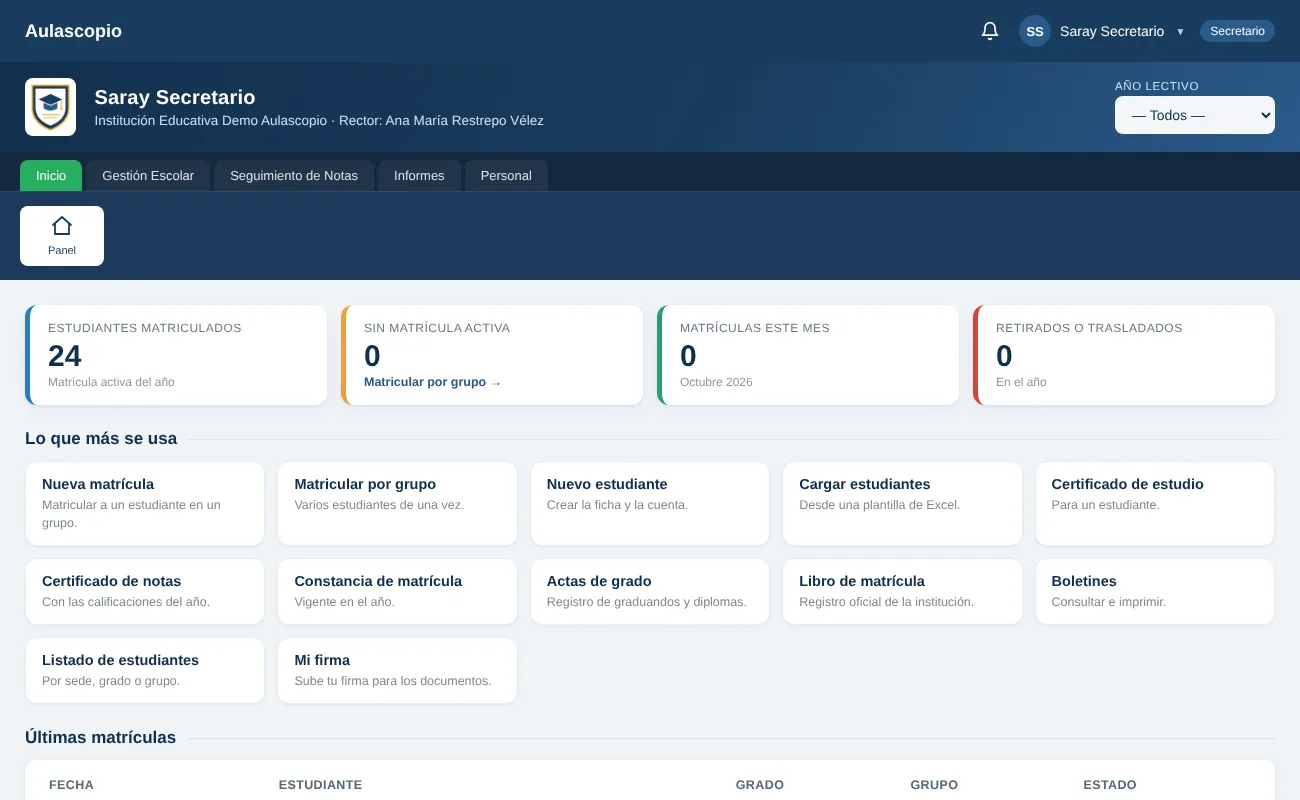Go to the Seguimiento de Notas tab
This screenshot has height=800, width=1300.
click(294, 175)
